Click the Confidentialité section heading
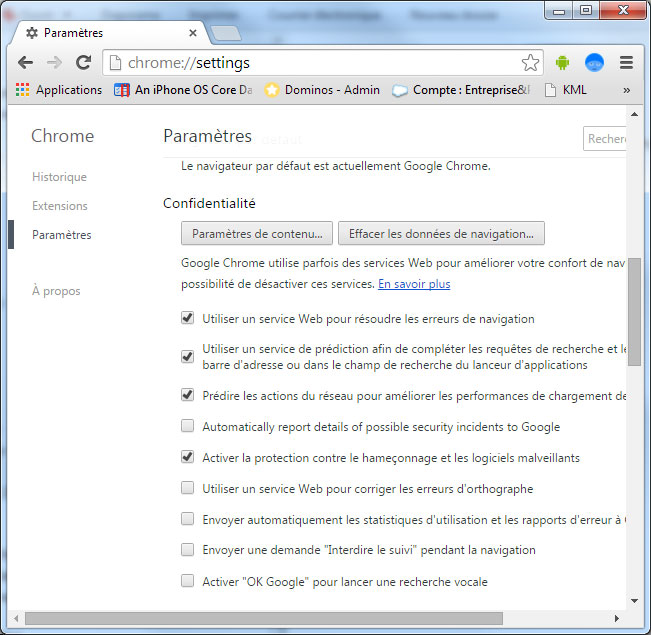651x635 pixels. [x=209, y=203]
